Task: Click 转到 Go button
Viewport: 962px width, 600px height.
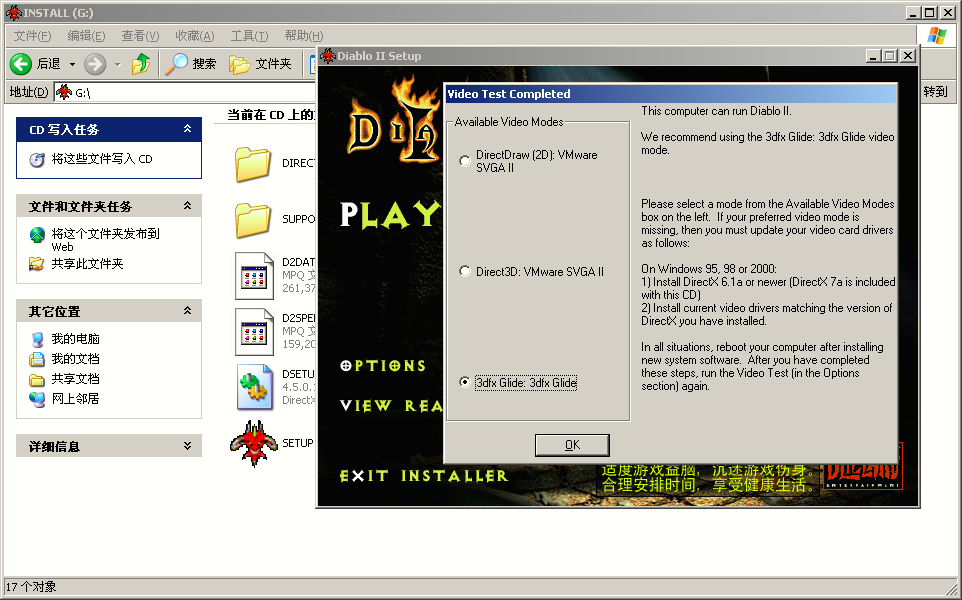Action: [x=936, y=91]
